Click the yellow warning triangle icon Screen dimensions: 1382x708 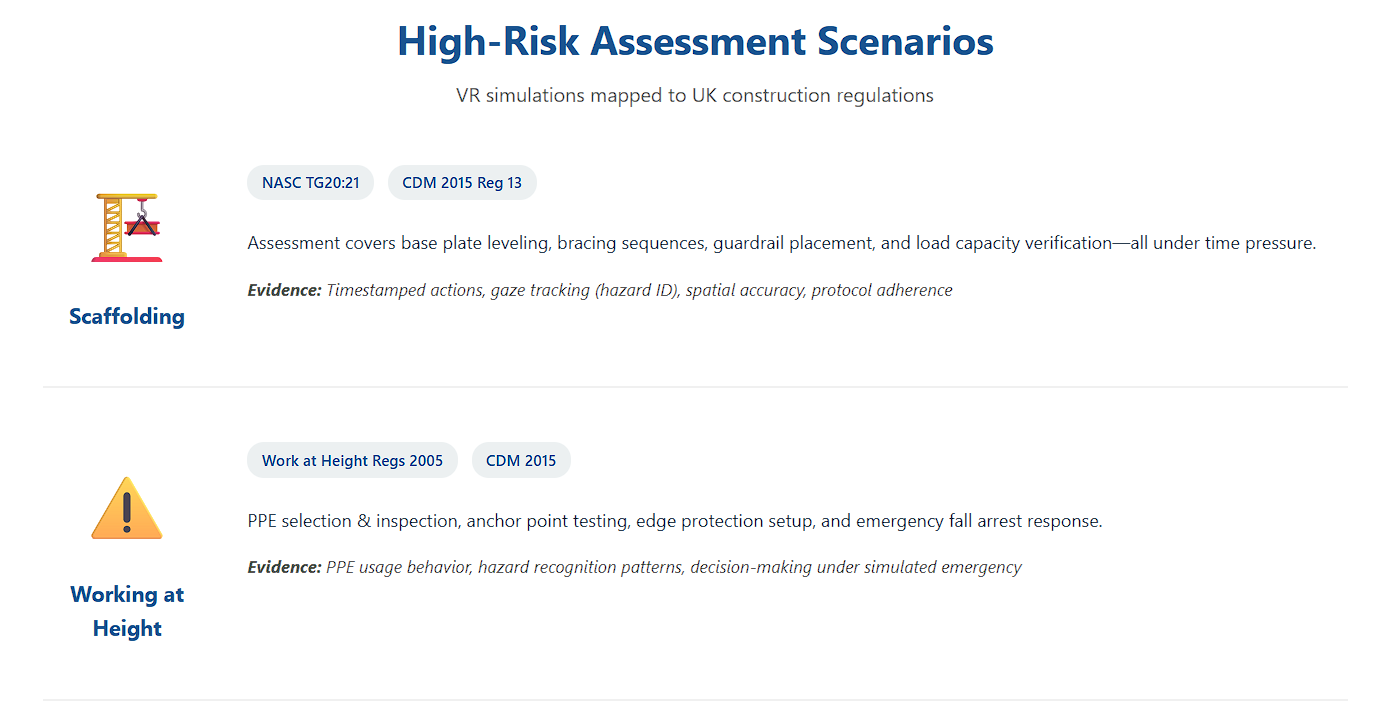tap(127, 508)
